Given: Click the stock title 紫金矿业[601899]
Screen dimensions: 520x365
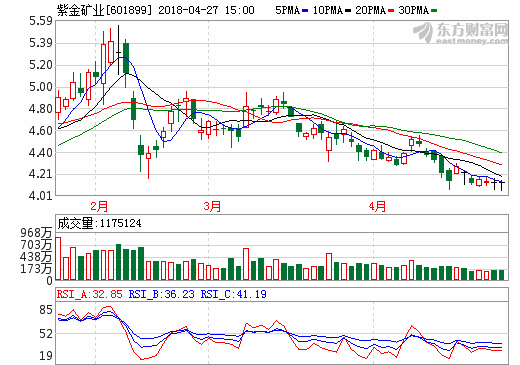Looking at the screenshot, I should click(104, 10).
